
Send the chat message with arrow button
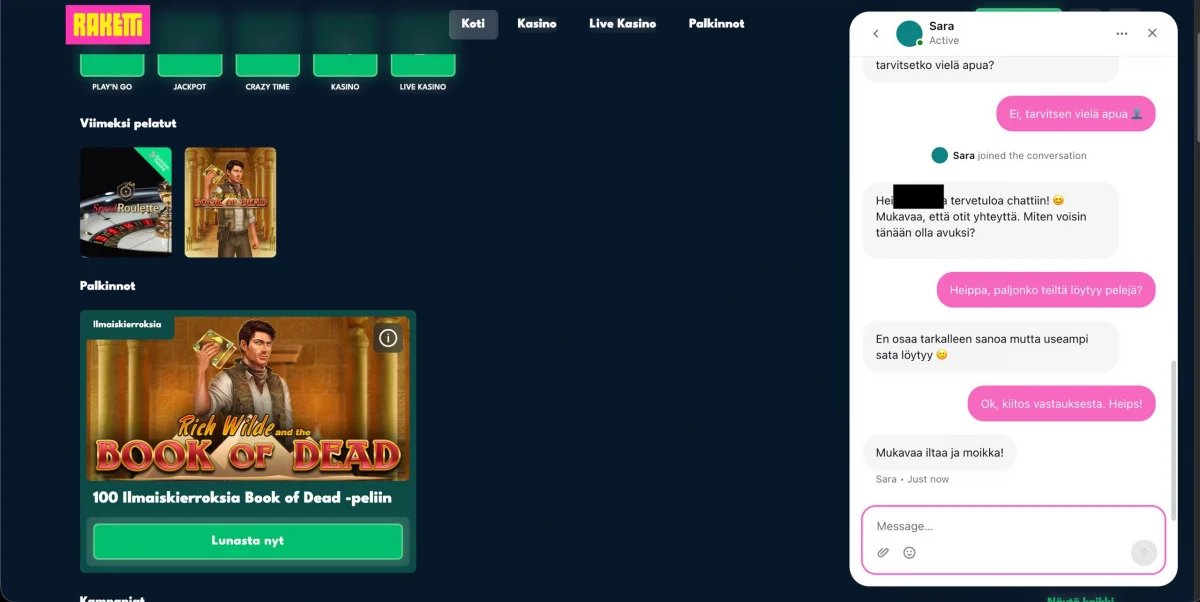1144,552
